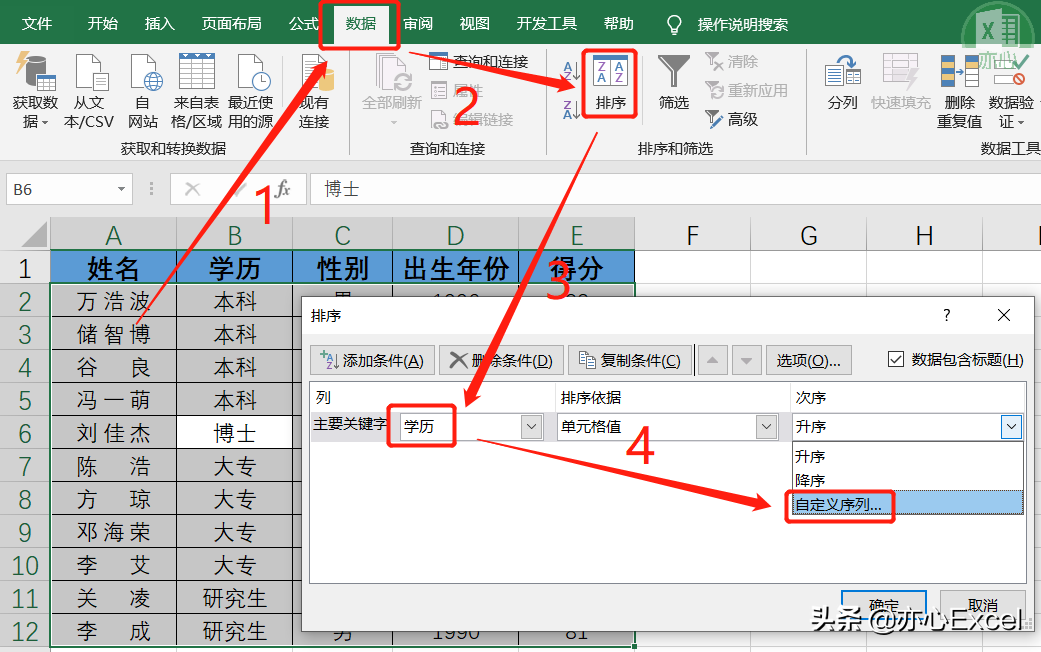
Task: Click 复制条件(C) button
Action: 630,361
